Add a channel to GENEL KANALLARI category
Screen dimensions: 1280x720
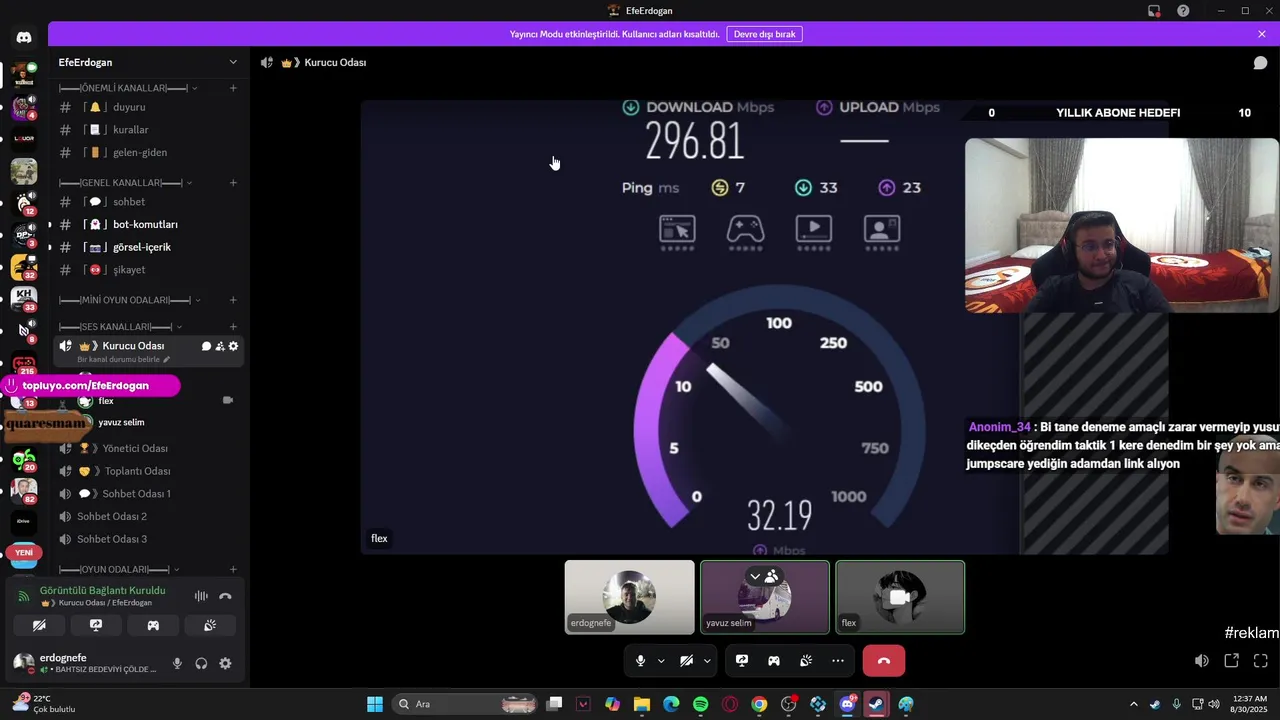click(x=233, y=183)
